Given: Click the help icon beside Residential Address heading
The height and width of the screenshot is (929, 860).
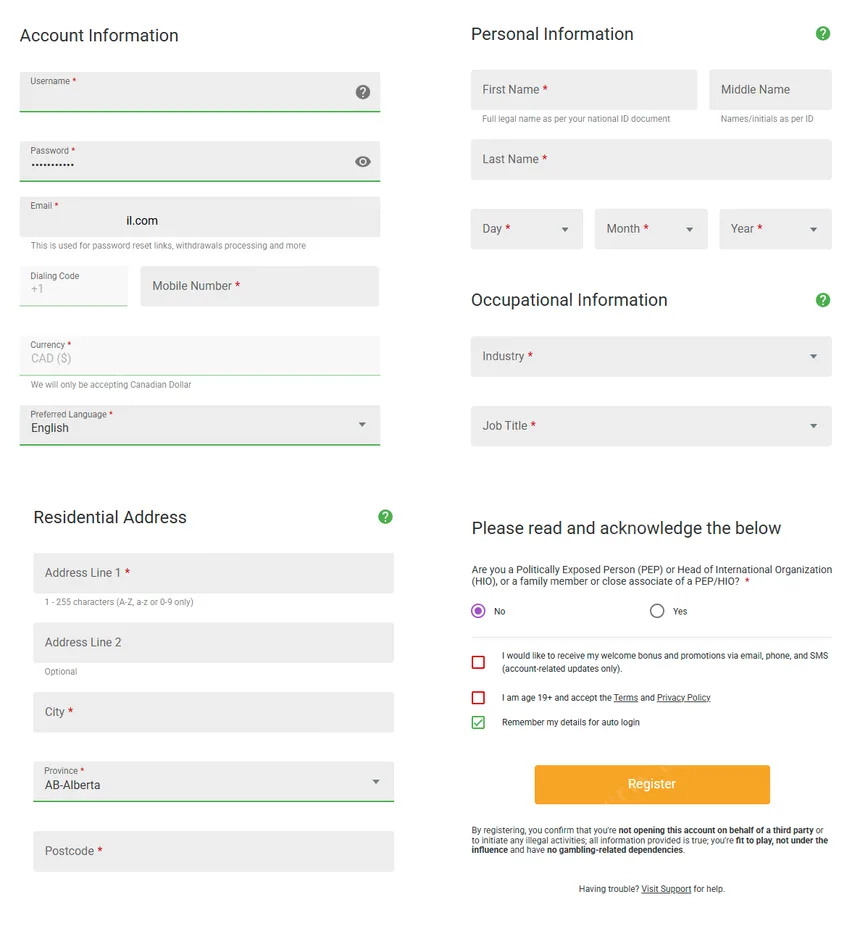Looking at the screenshot, I should point(385,517).
